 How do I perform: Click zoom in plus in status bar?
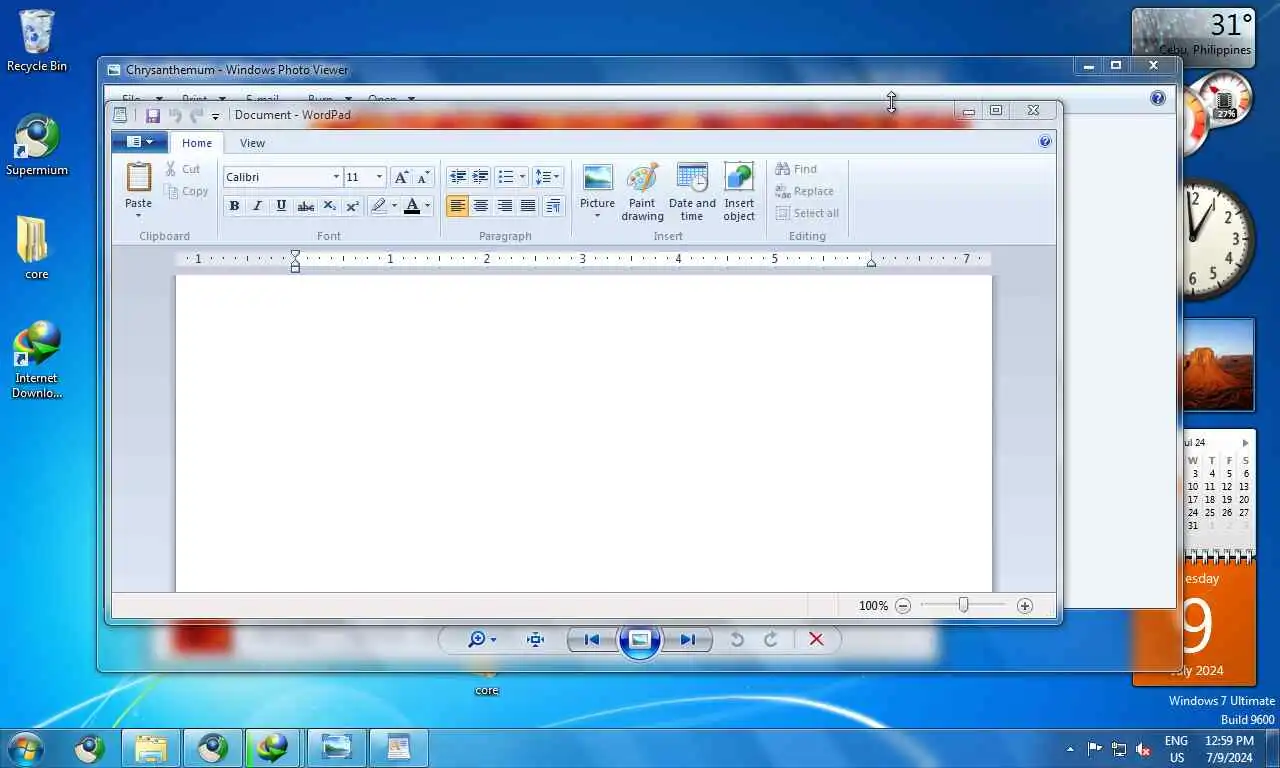click(x=1024, y=605)
